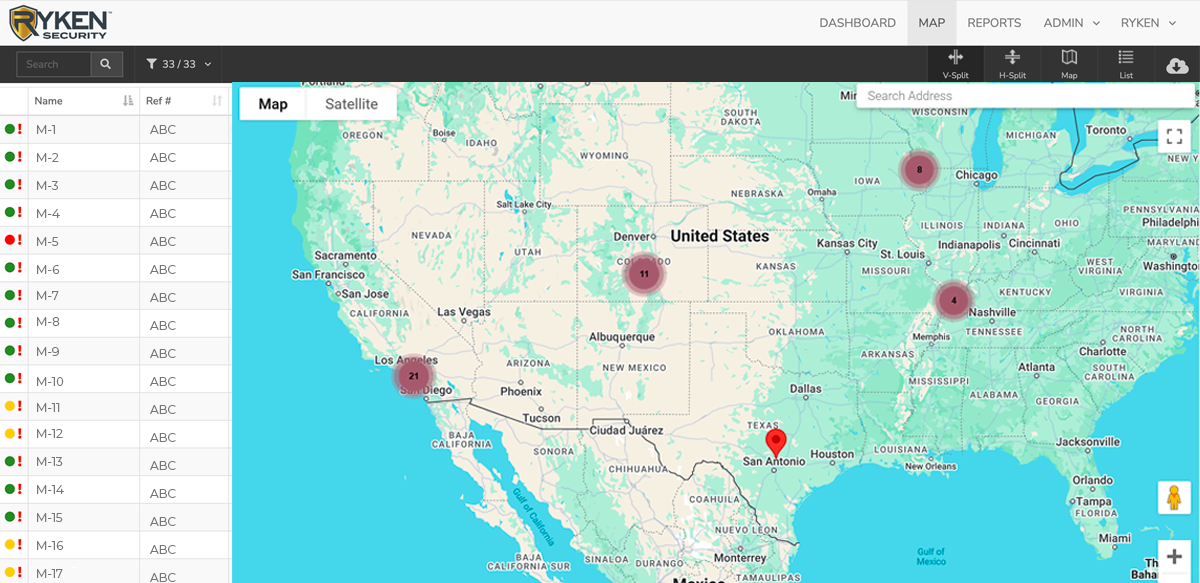Open the REPORTS menu
The height and width of the screenshot is (583, 1200).
[994, 22]
